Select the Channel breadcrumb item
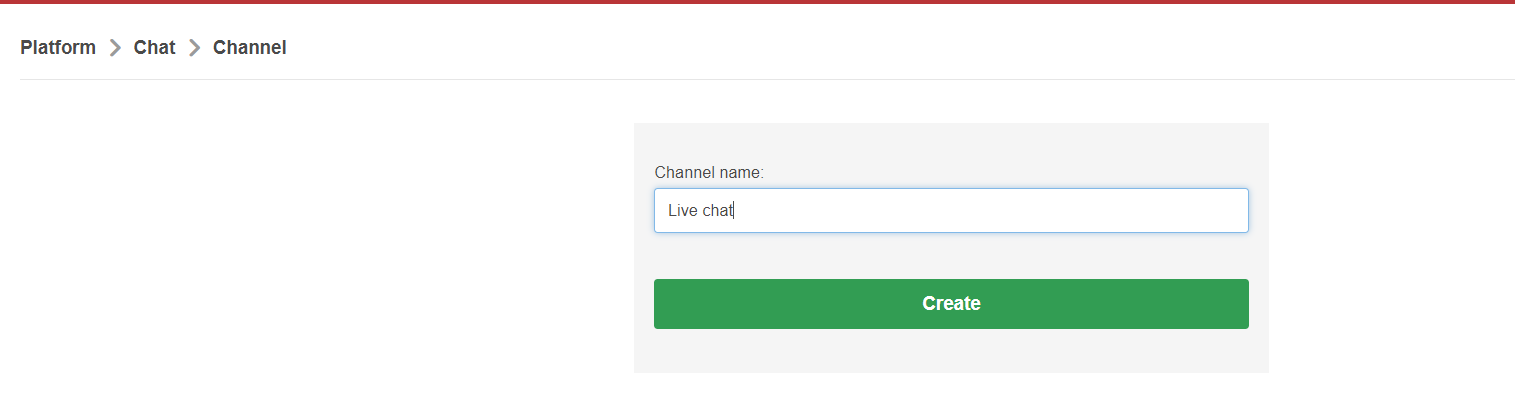Image resolution: width=1515 pixels, height=418 pixels. pos(250,47)
